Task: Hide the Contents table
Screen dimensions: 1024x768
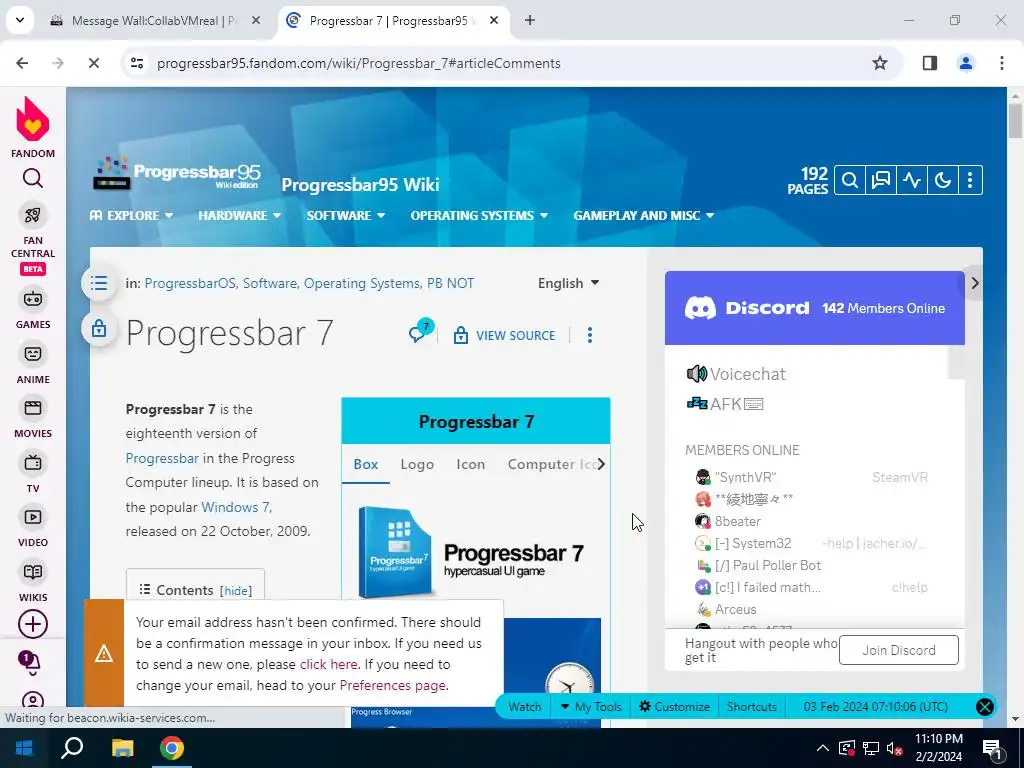Action: (x=236, y=591)
